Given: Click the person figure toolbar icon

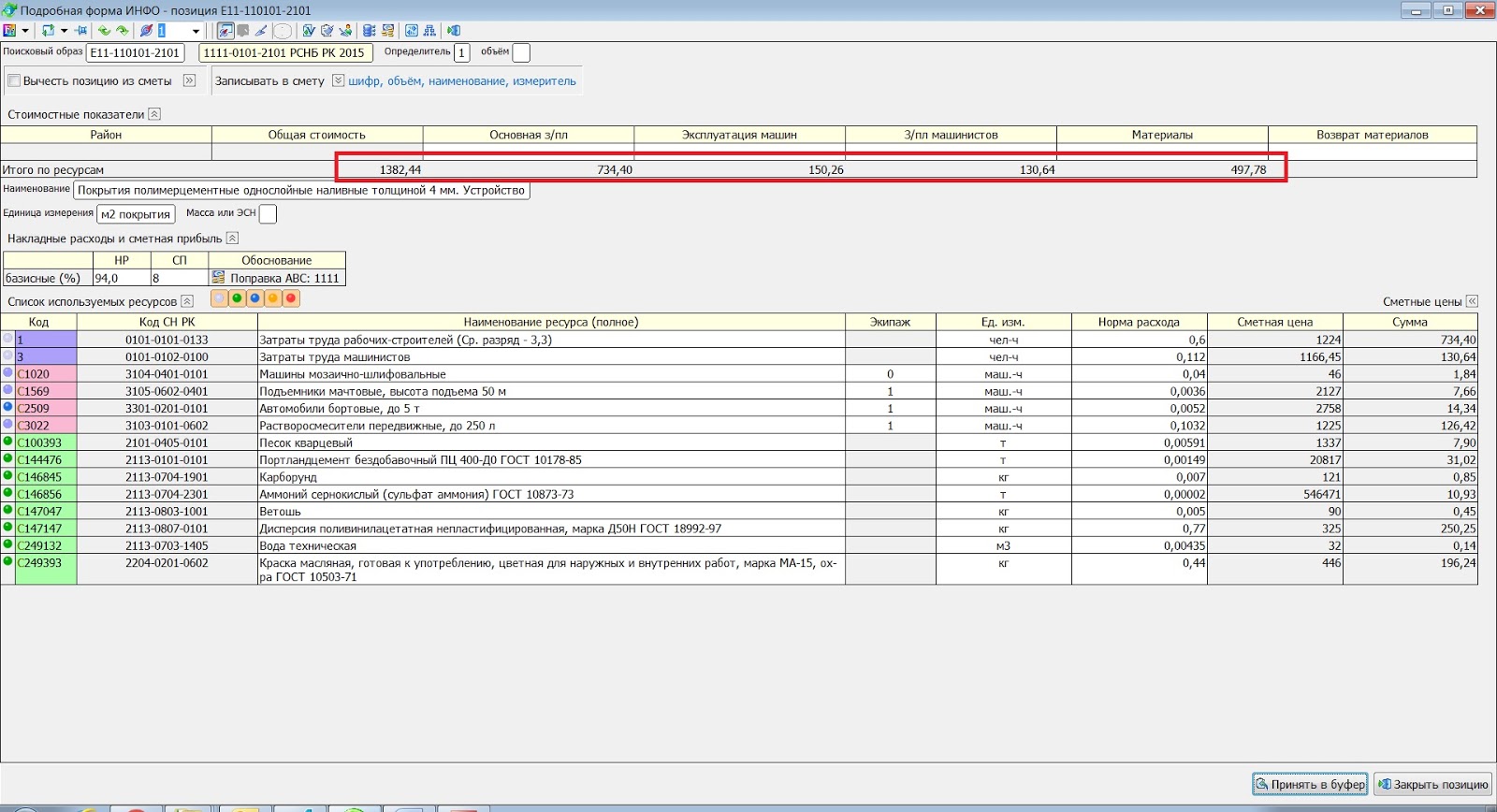Looking at the screenshot, I should pyautogui.click(x=345, y=31).
